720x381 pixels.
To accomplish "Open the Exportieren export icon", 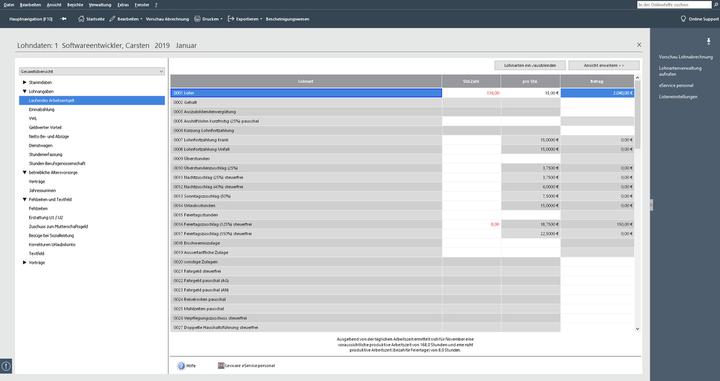I will (231, 19).
